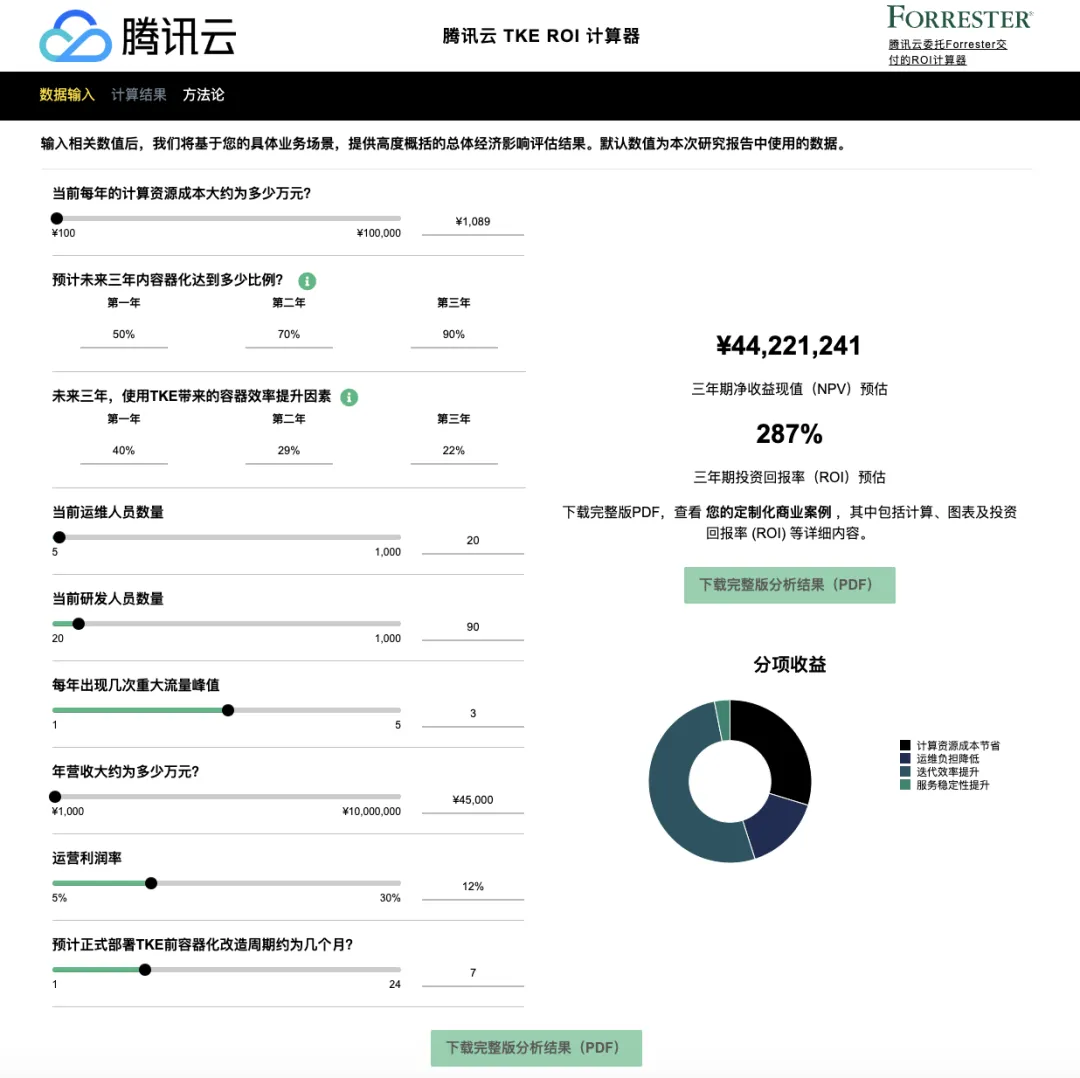Open the info tooltip beside TKE效率提升因素

349,397
